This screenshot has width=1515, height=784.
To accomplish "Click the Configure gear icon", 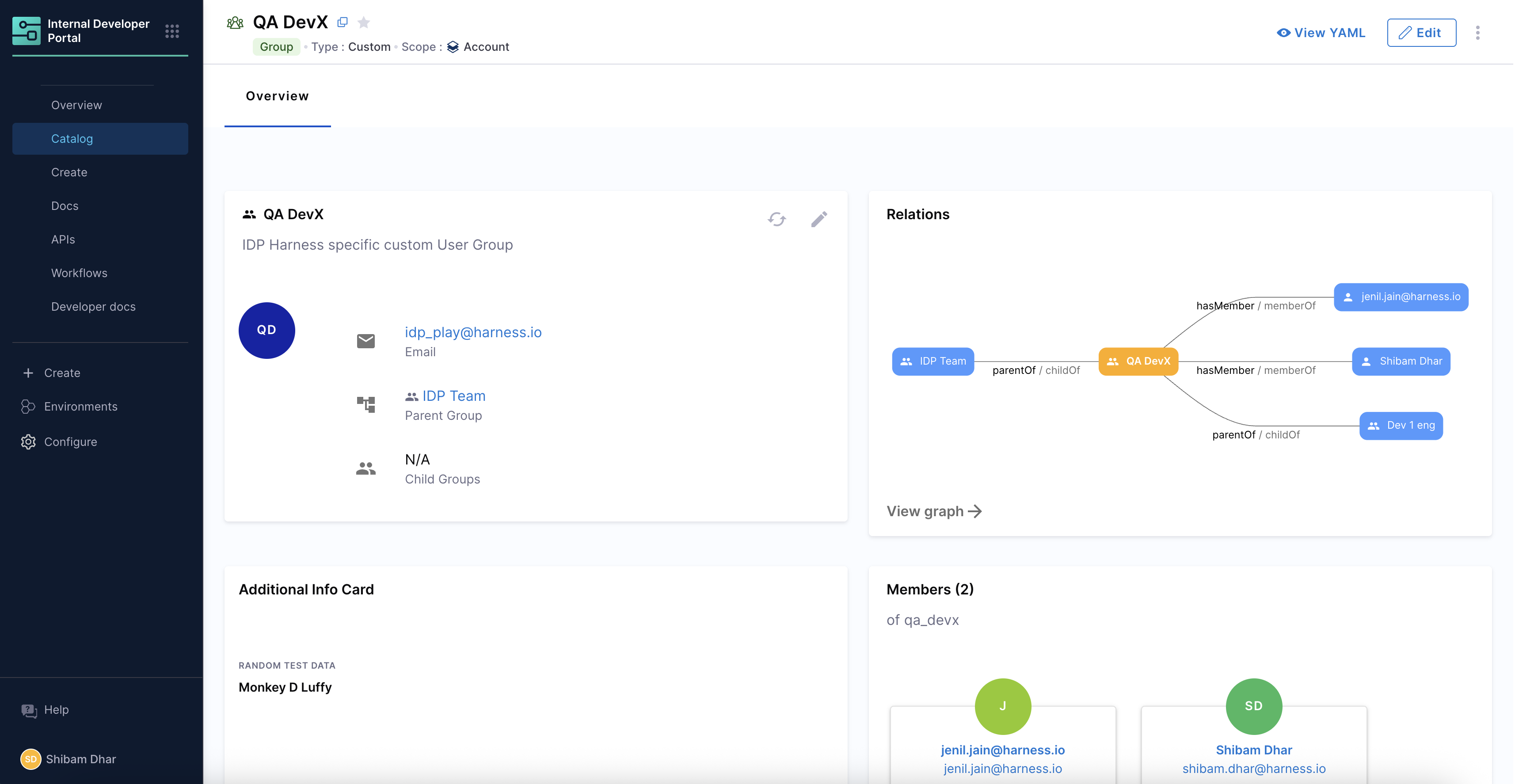I will 28,441.
